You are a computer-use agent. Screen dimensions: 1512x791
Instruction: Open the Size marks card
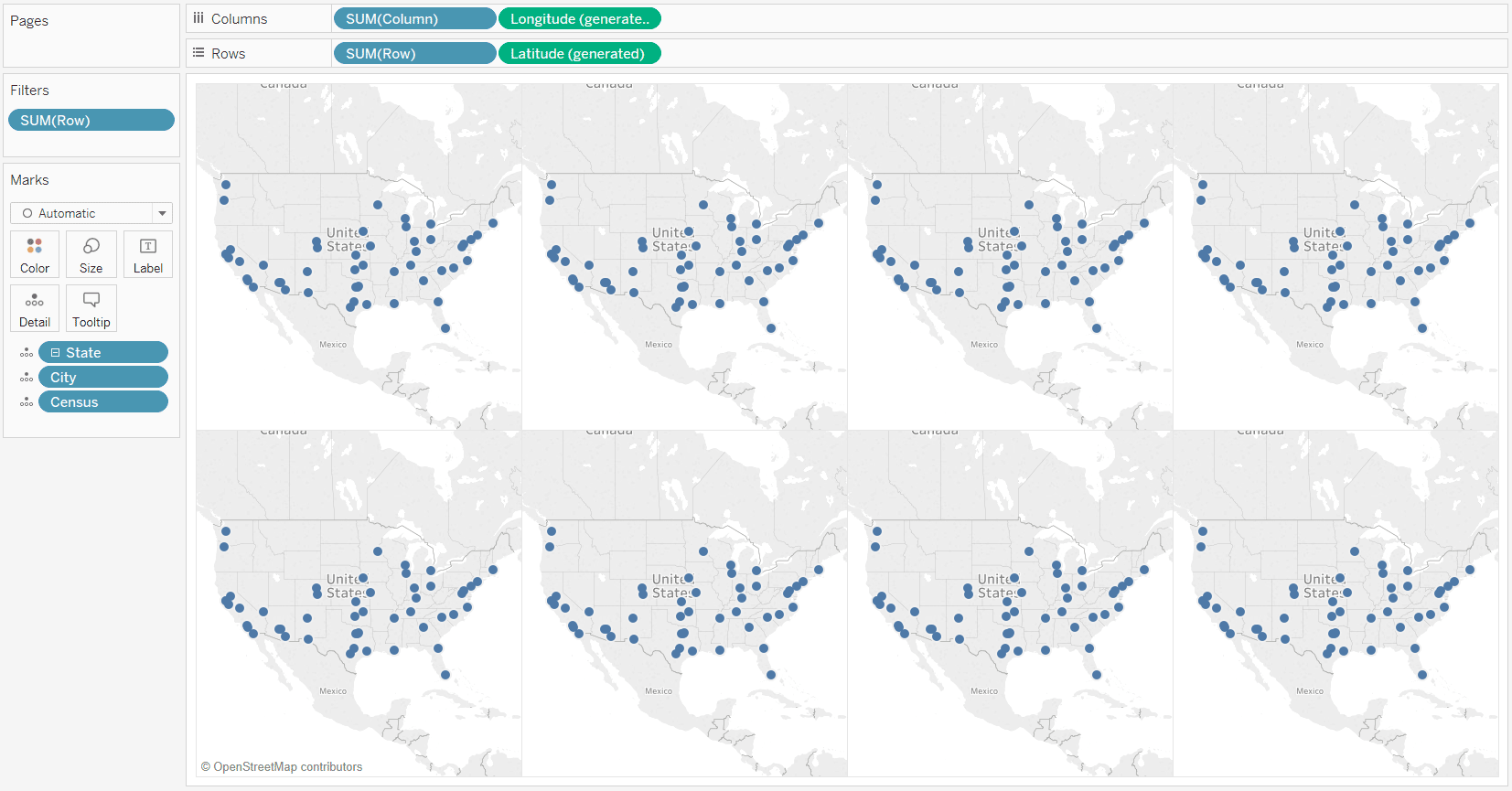coord(91,254)
